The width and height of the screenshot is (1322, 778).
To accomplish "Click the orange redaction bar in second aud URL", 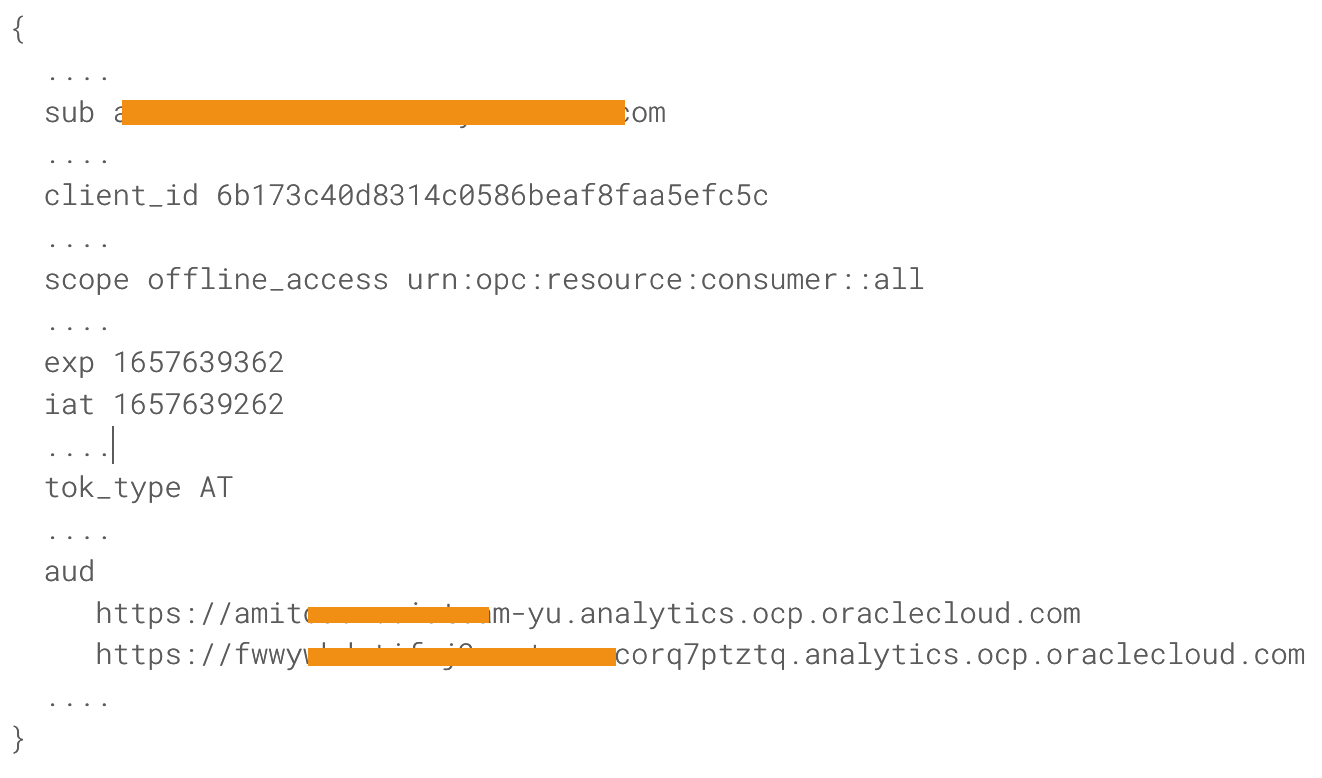I will (x=461, y=656).
